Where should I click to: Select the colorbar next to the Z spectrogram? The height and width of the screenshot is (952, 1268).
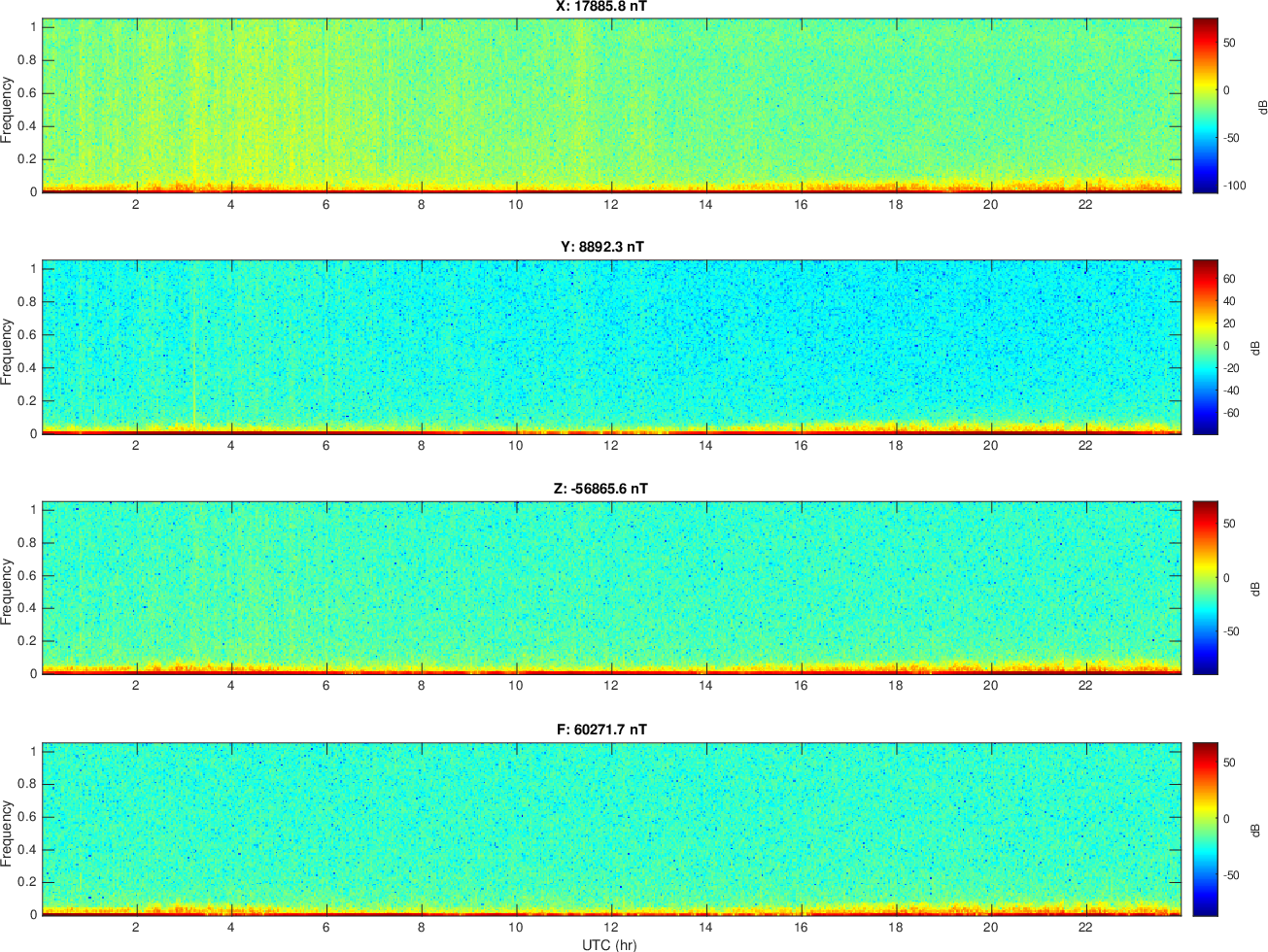pyautogui.click(x=1205, y=588)
